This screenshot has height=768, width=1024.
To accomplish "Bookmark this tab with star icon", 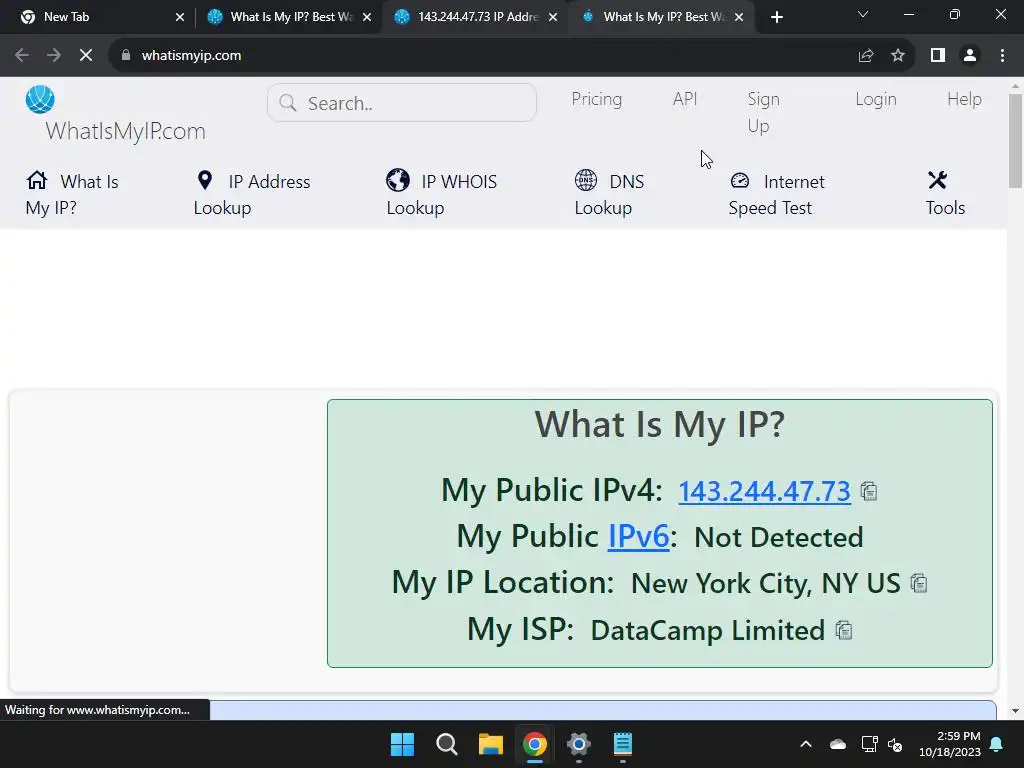I will [x=898, y=56].
